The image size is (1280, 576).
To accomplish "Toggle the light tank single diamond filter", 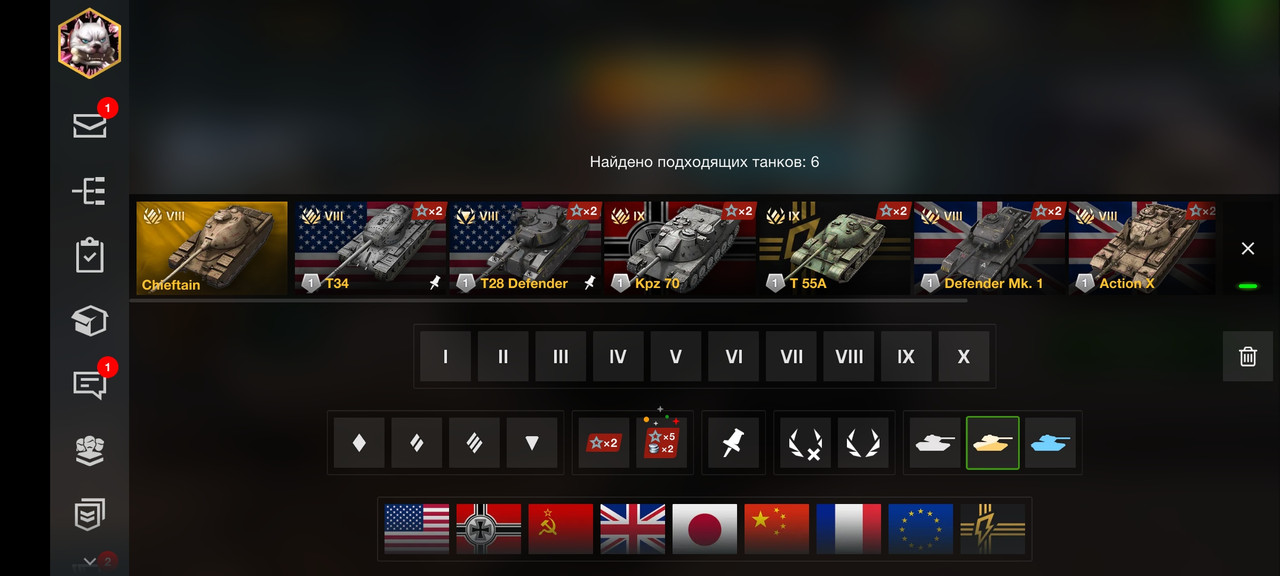I will click(359, 442).
